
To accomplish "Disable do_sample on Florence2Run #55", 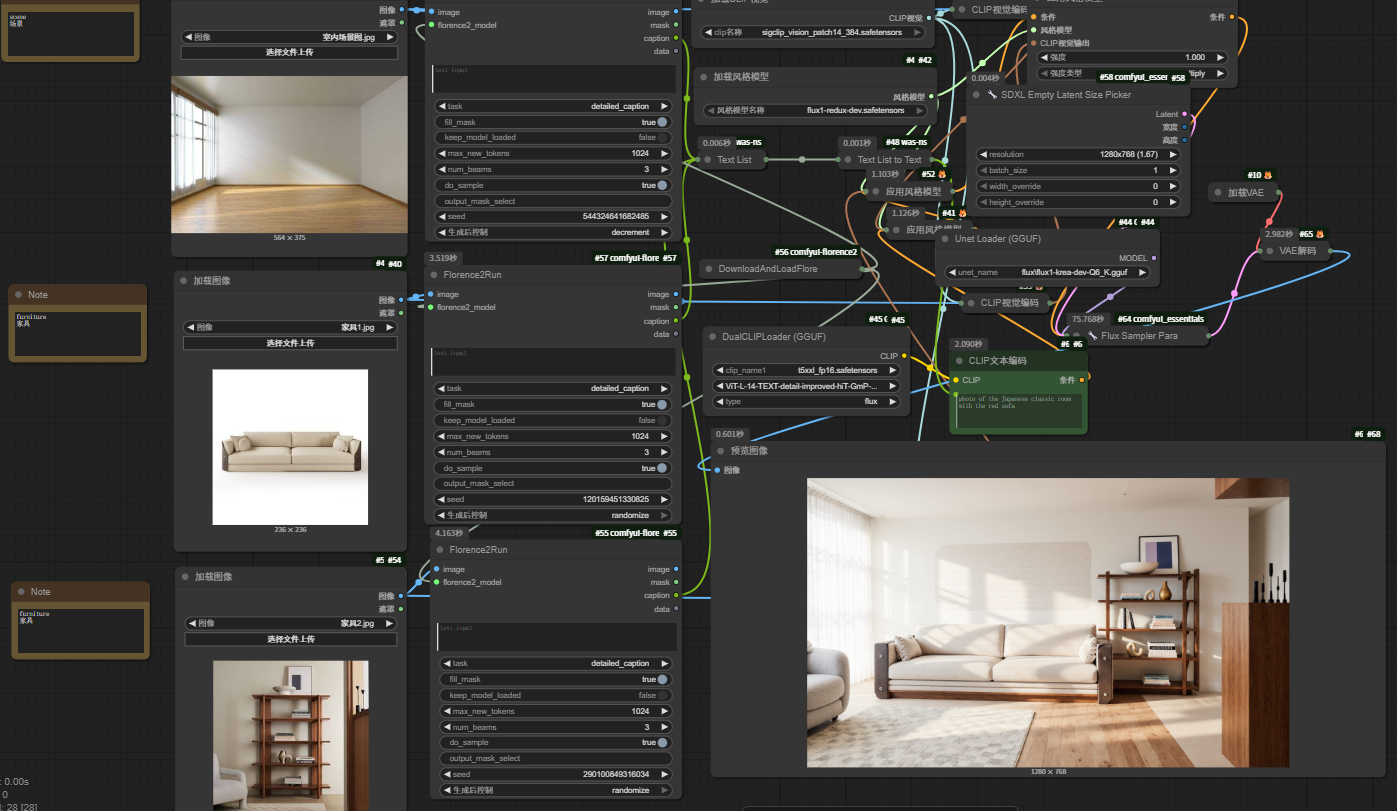I will (557, 743).
